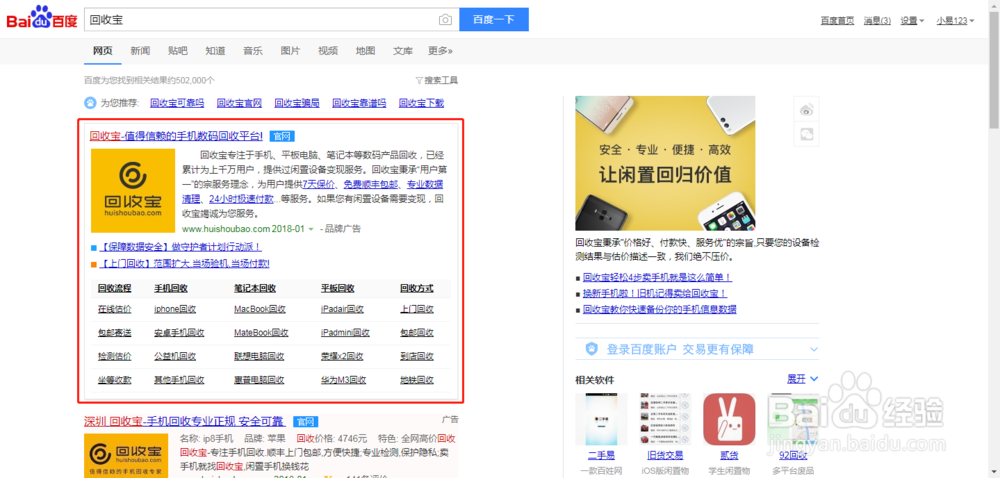Click 上门回收 in 回收方式 column
The width and height of the screenshot is (1000, 478).
pos(417,309)
